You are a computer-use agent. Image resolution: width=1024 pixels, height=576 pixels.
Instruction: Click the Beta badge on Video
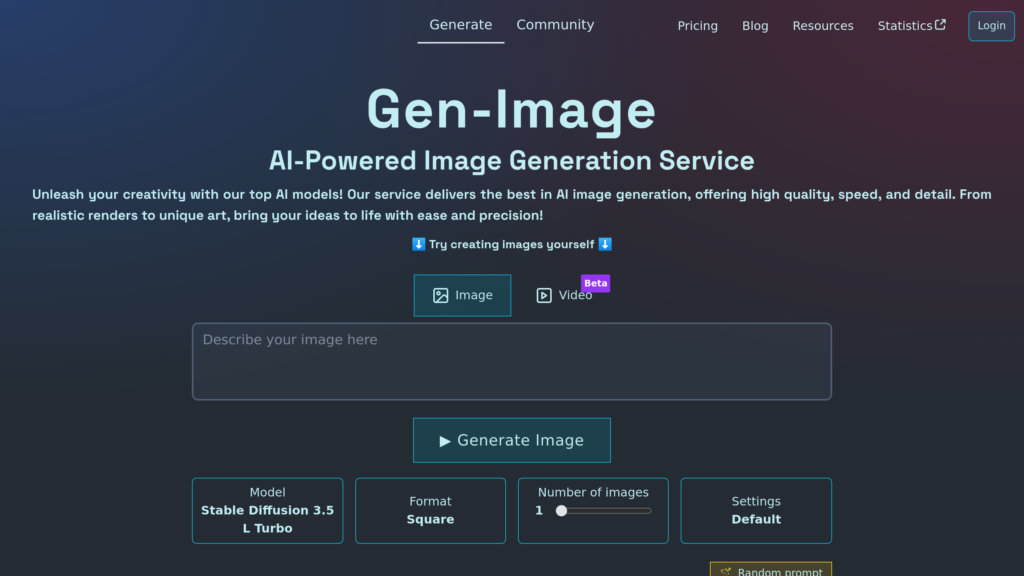pyautogui.click(x=596, y=283)
